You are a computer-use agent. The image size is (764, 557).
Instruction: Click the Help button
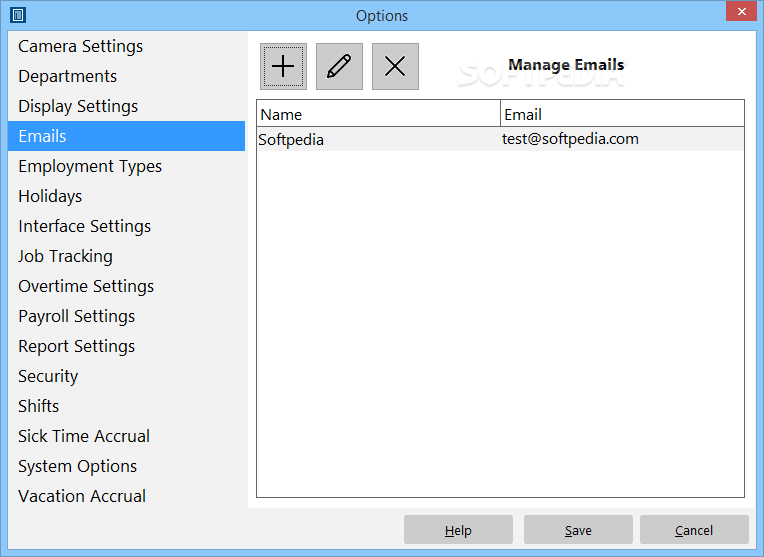pos(458,530)
